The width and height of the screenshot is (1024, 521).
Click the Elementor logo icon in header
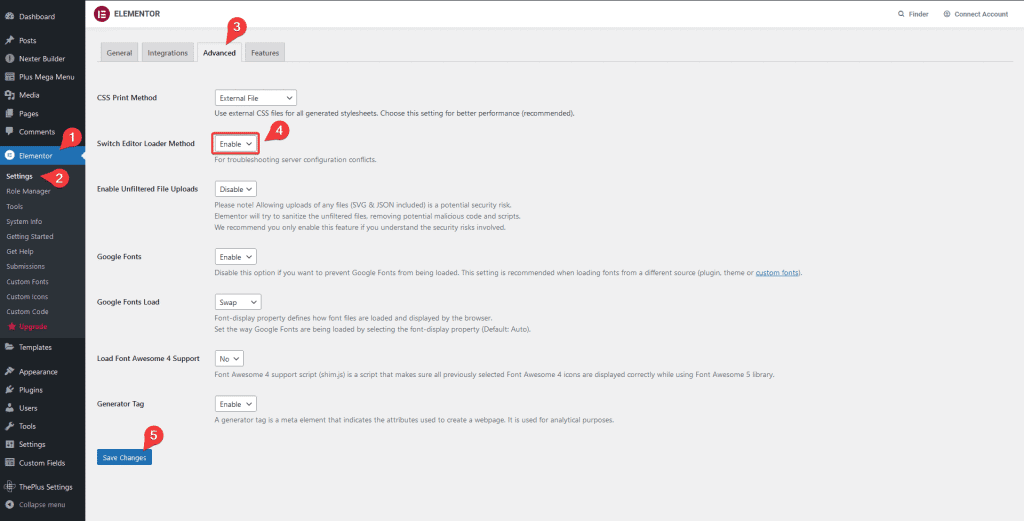point(102,14)
